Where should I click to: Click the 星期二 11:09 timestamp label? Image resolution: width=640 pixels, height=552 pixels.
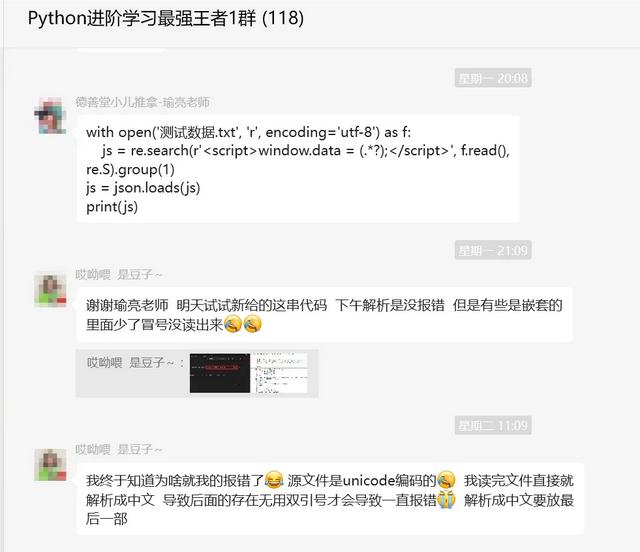pos(493,425)
